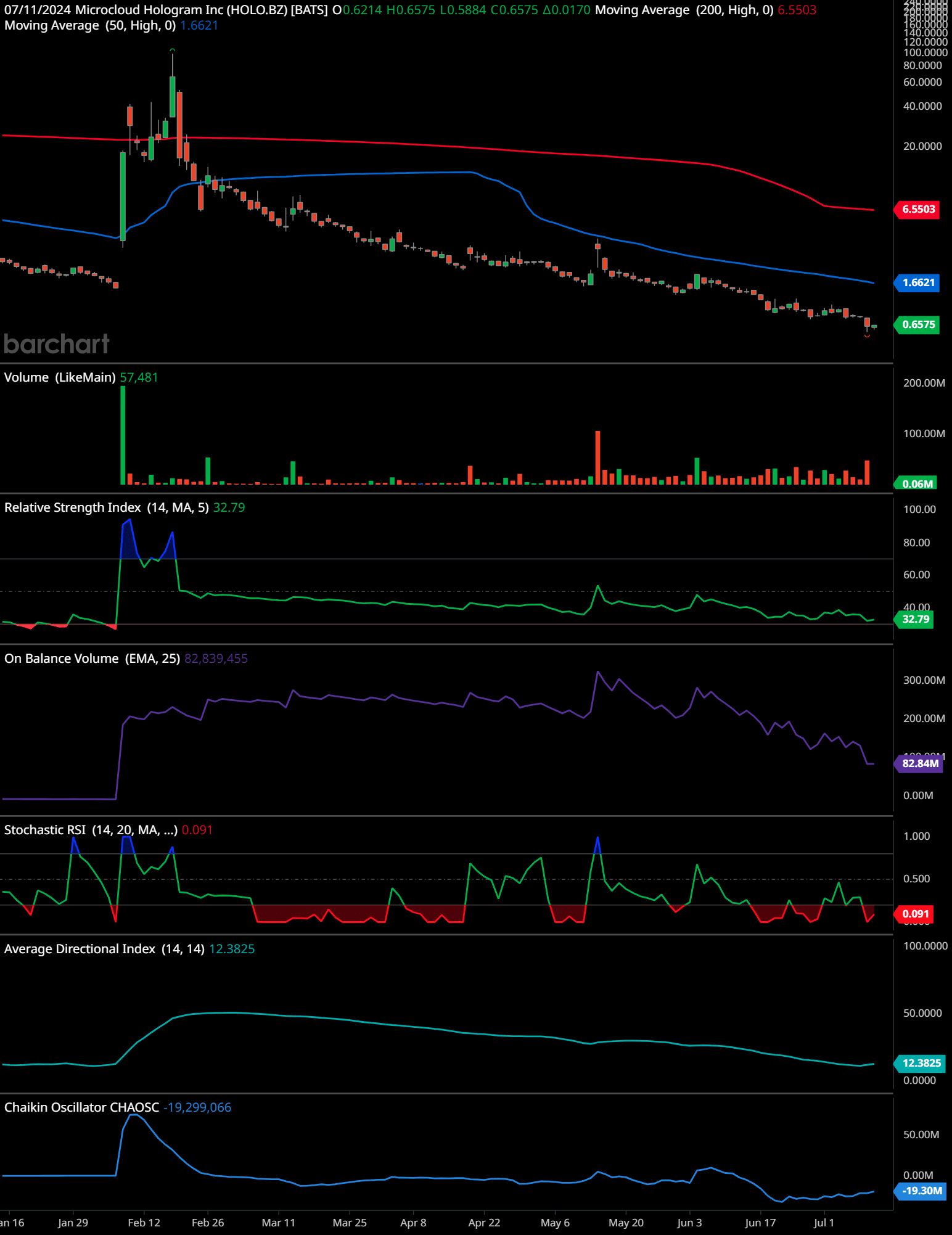The width and height of the screenshot is (952, 1235).
Task: Click the 0.06M volume value tag
Action: click(916, 483)
